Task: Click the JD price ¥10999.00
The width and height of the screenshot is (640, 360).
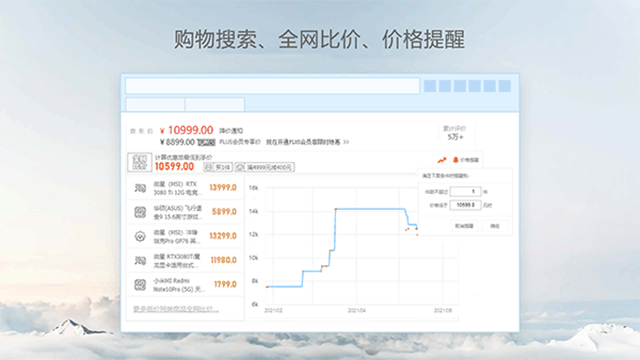Action: [187, 130]
